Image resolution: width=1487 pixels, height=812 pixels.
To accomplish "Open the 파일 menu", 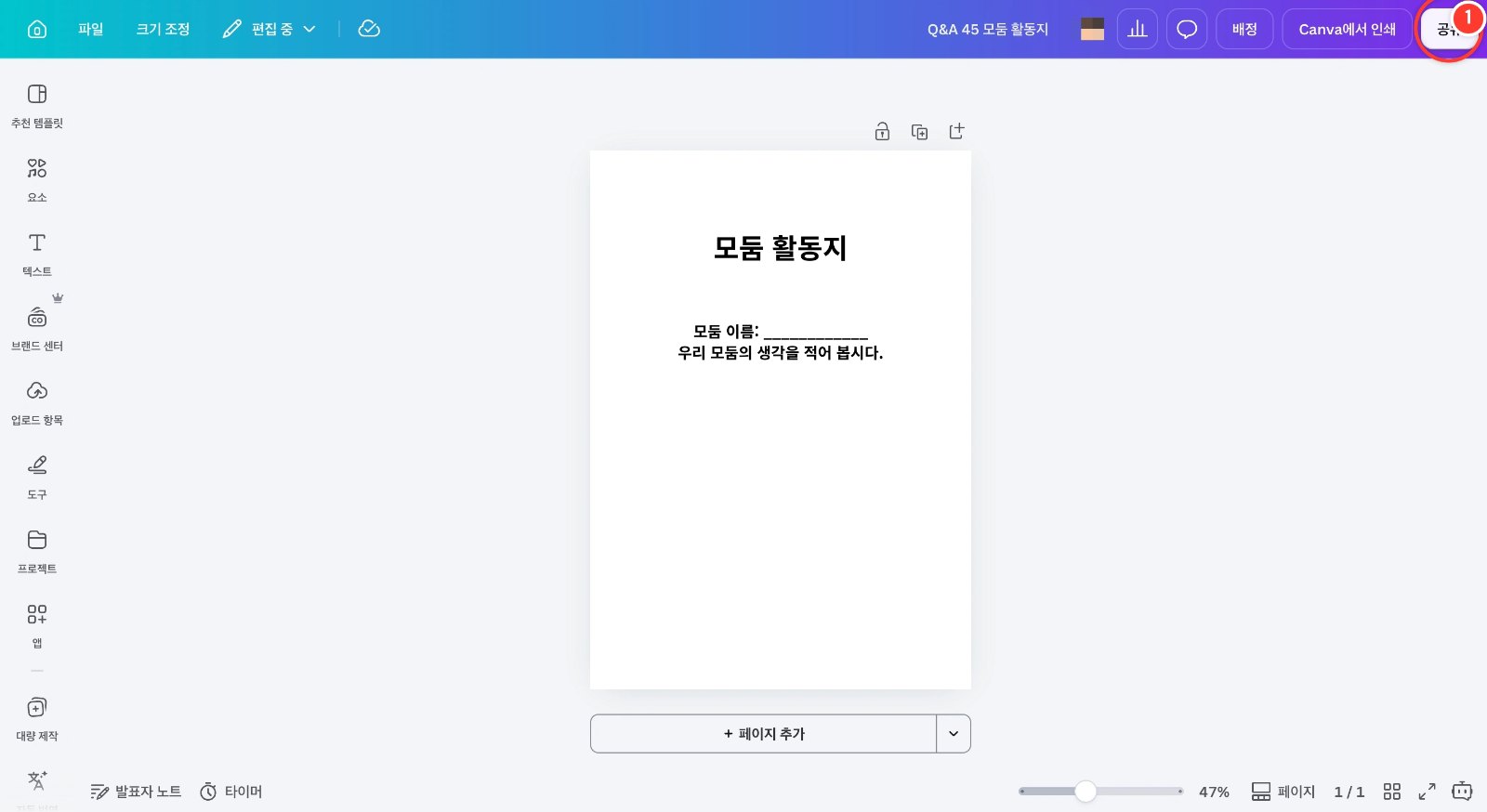I will pyautogui.click(x=91, y=29).
